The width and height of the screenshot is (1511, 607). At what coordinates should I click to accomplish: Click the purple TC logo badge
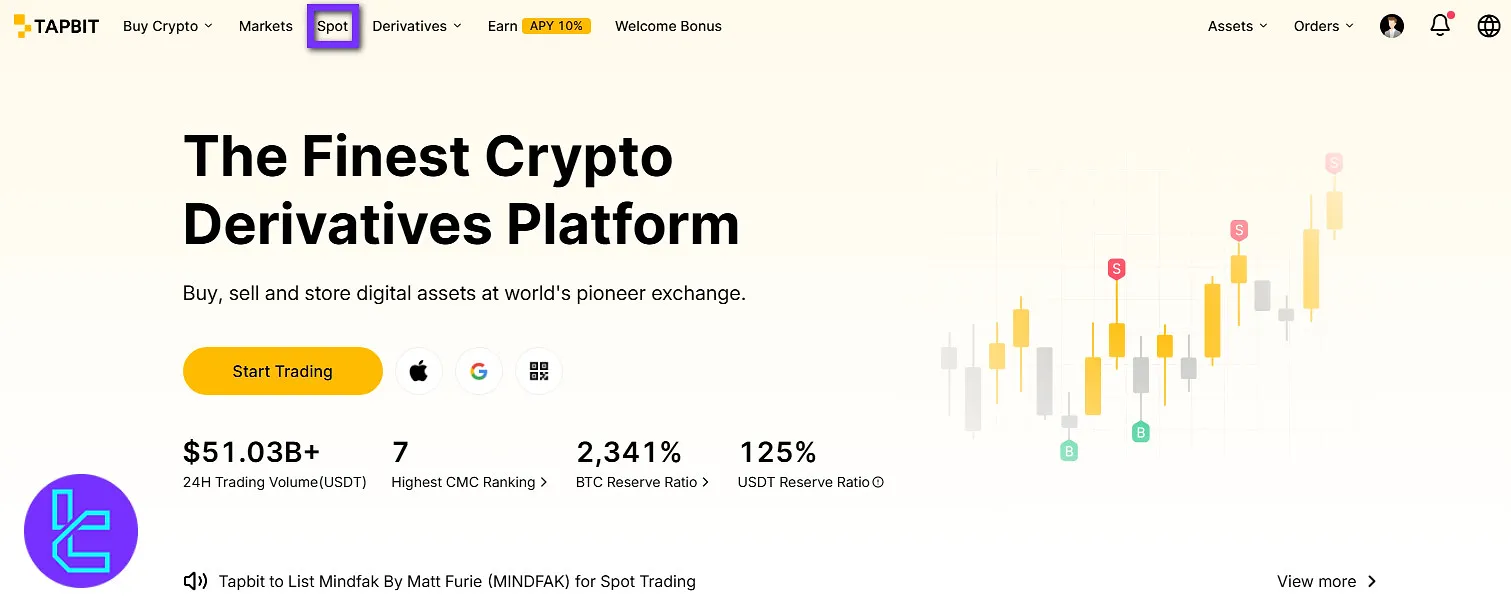coord(81,531)
